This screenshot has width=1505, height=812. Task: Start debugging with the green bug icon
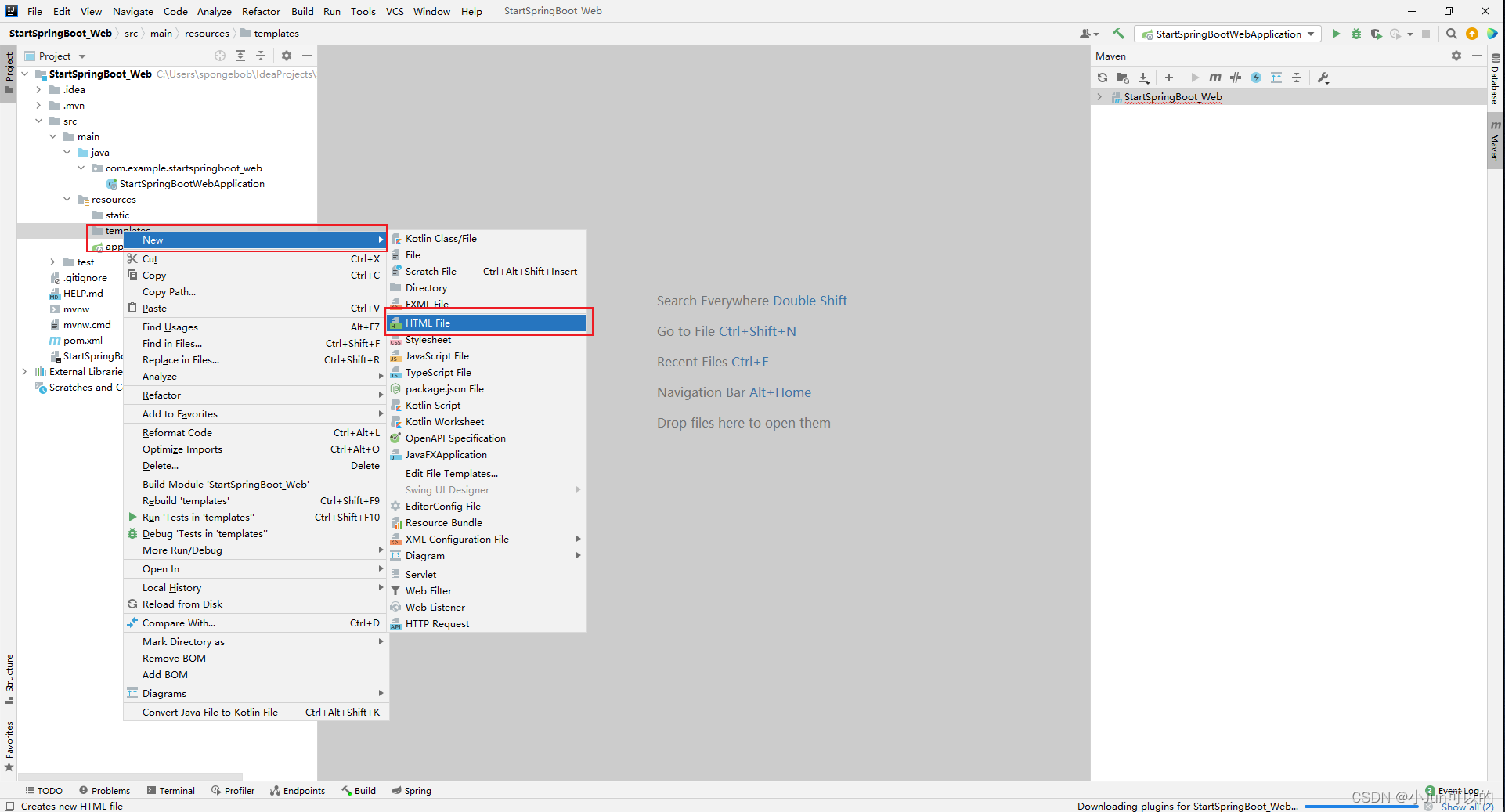(1356, 34)
